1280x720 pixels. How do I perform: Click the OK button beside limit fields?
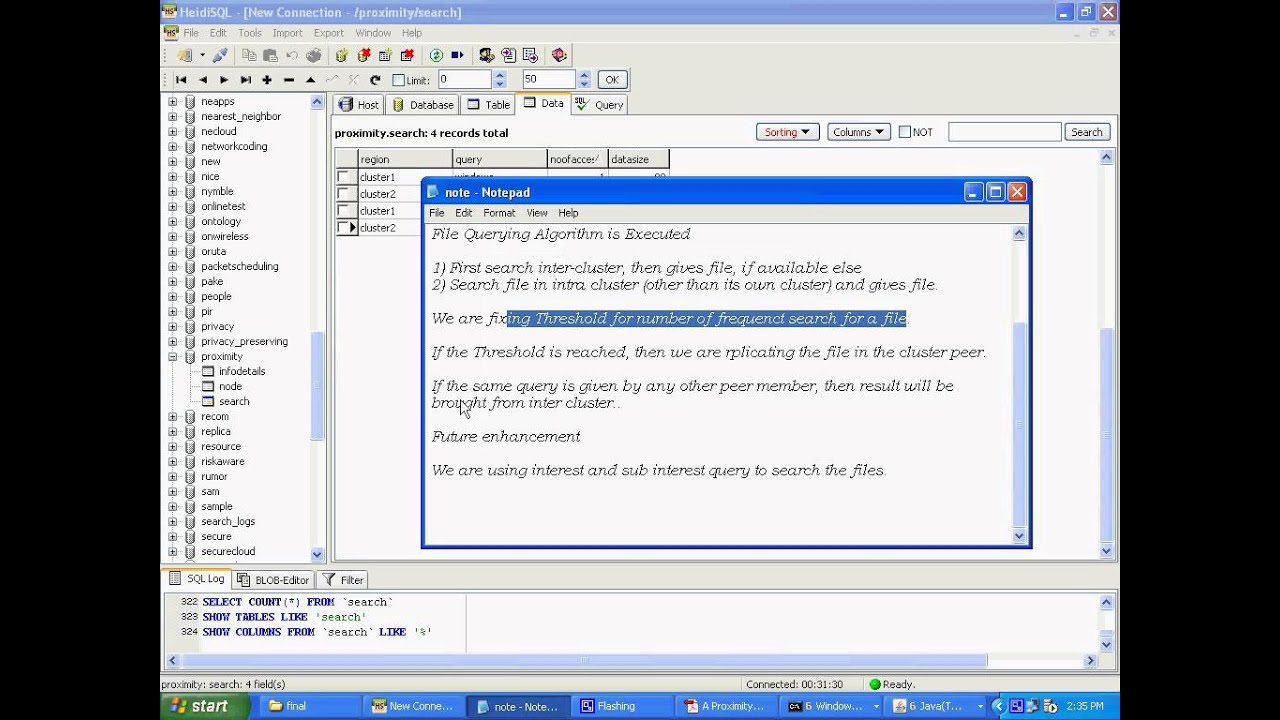(x=611, y=79)
